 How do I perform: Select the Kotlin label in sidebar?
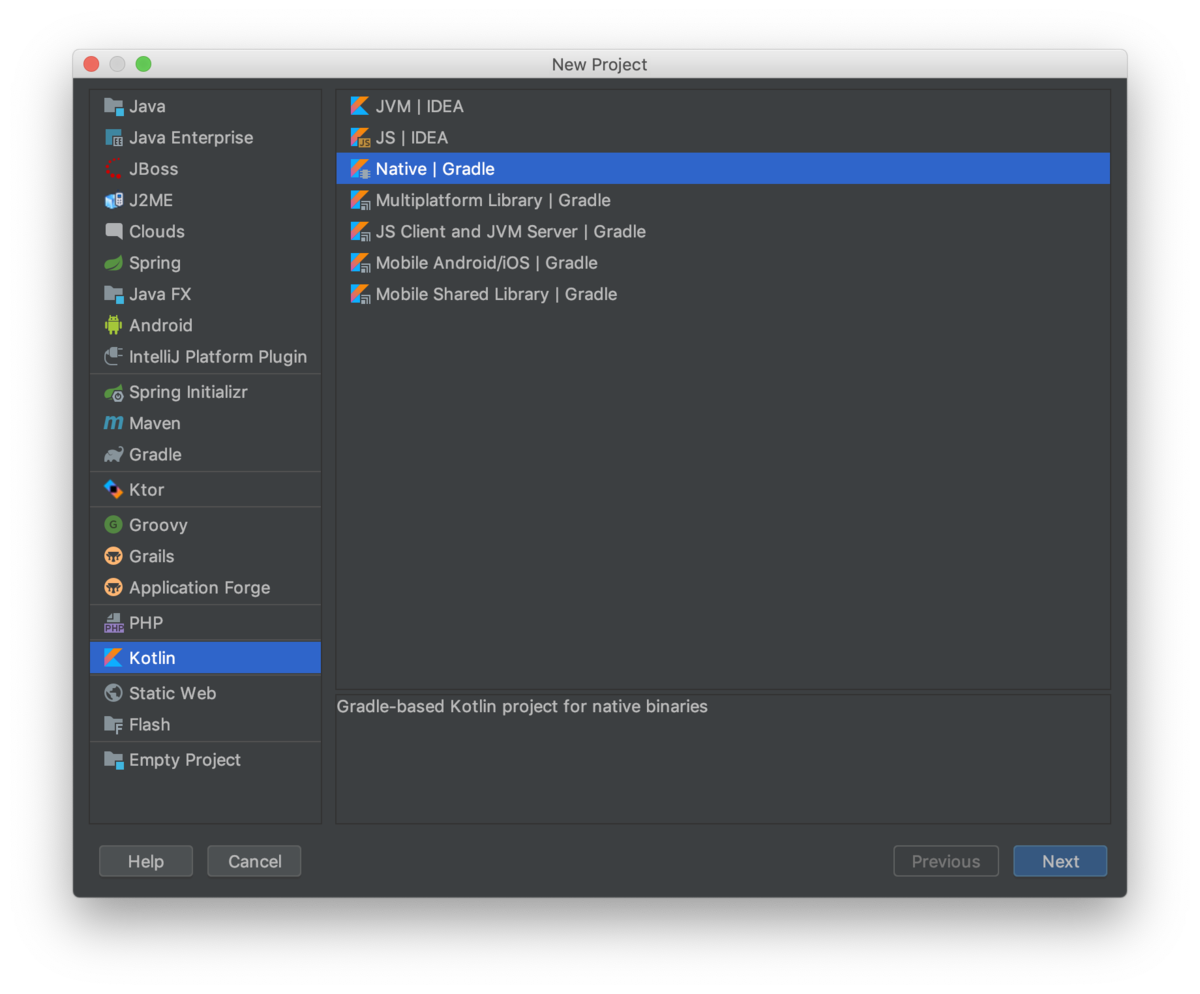(152, 658)
